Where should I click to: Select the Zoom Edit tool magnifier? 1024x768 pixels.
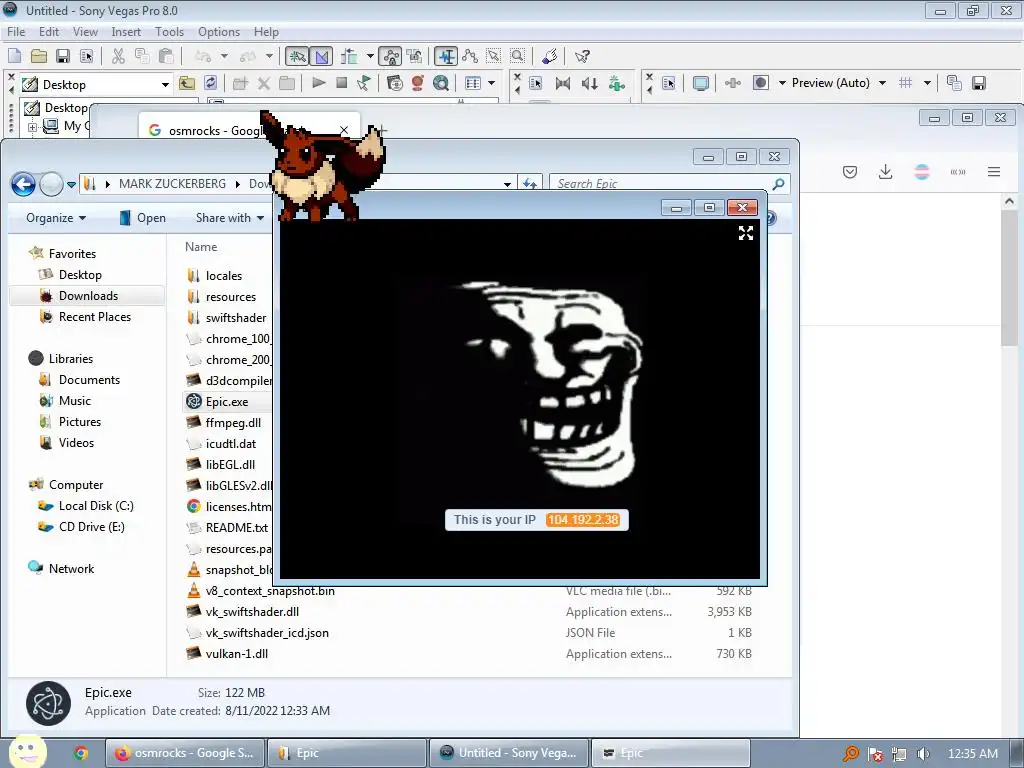coord(517,56)
